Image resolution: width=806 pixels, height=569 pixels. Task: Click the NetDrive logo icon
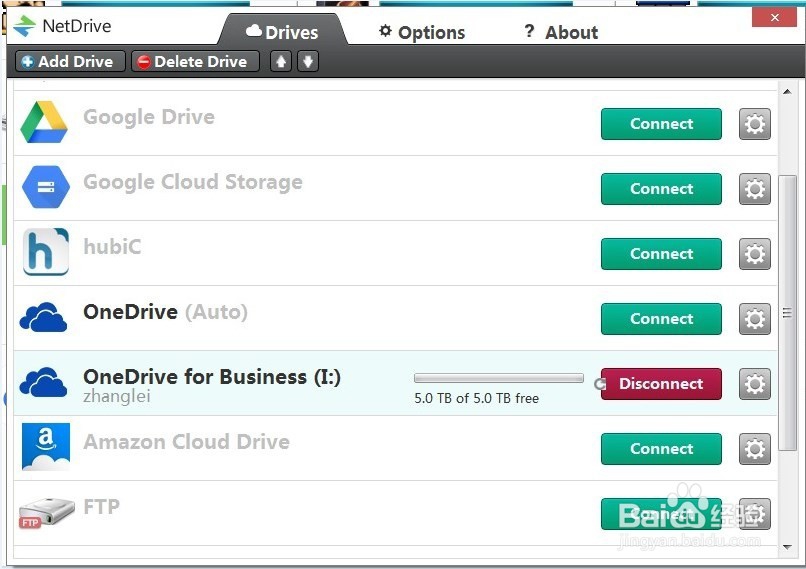click(24, 26)
